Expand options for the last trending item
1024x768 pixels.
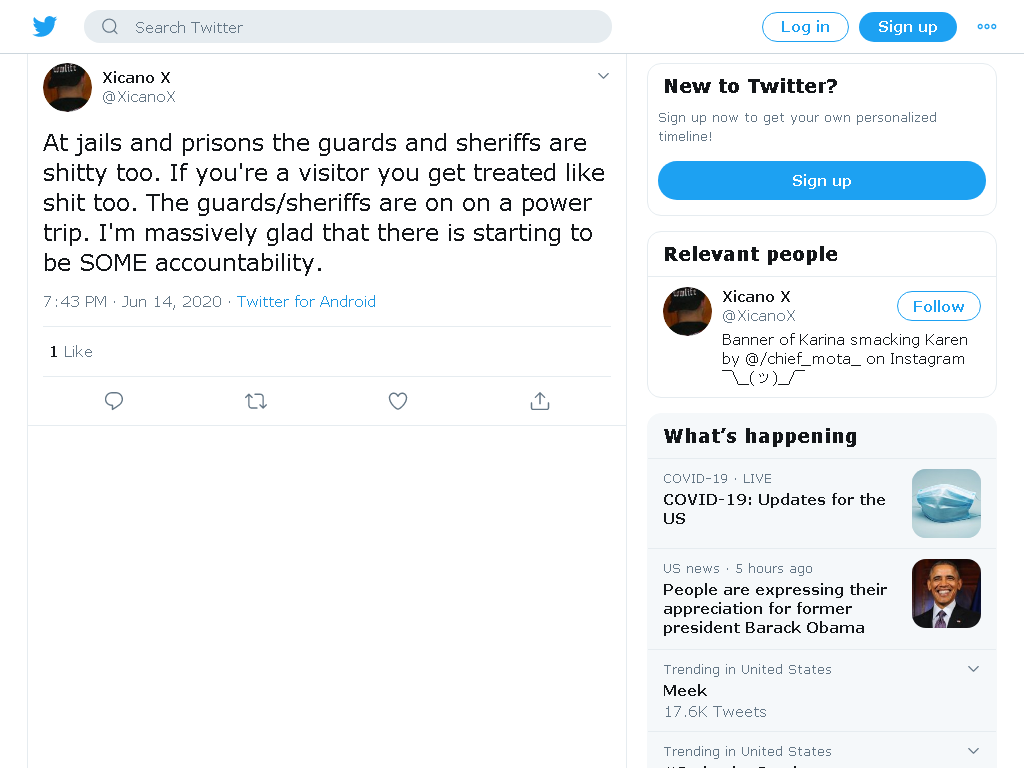[973, 751]
